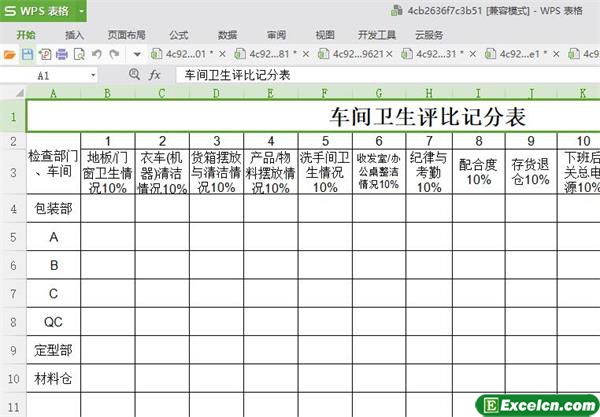Viewport: 600px width, 417px height.
Task: Open the 公式 ribbon tab
Action: pos(179,35)
